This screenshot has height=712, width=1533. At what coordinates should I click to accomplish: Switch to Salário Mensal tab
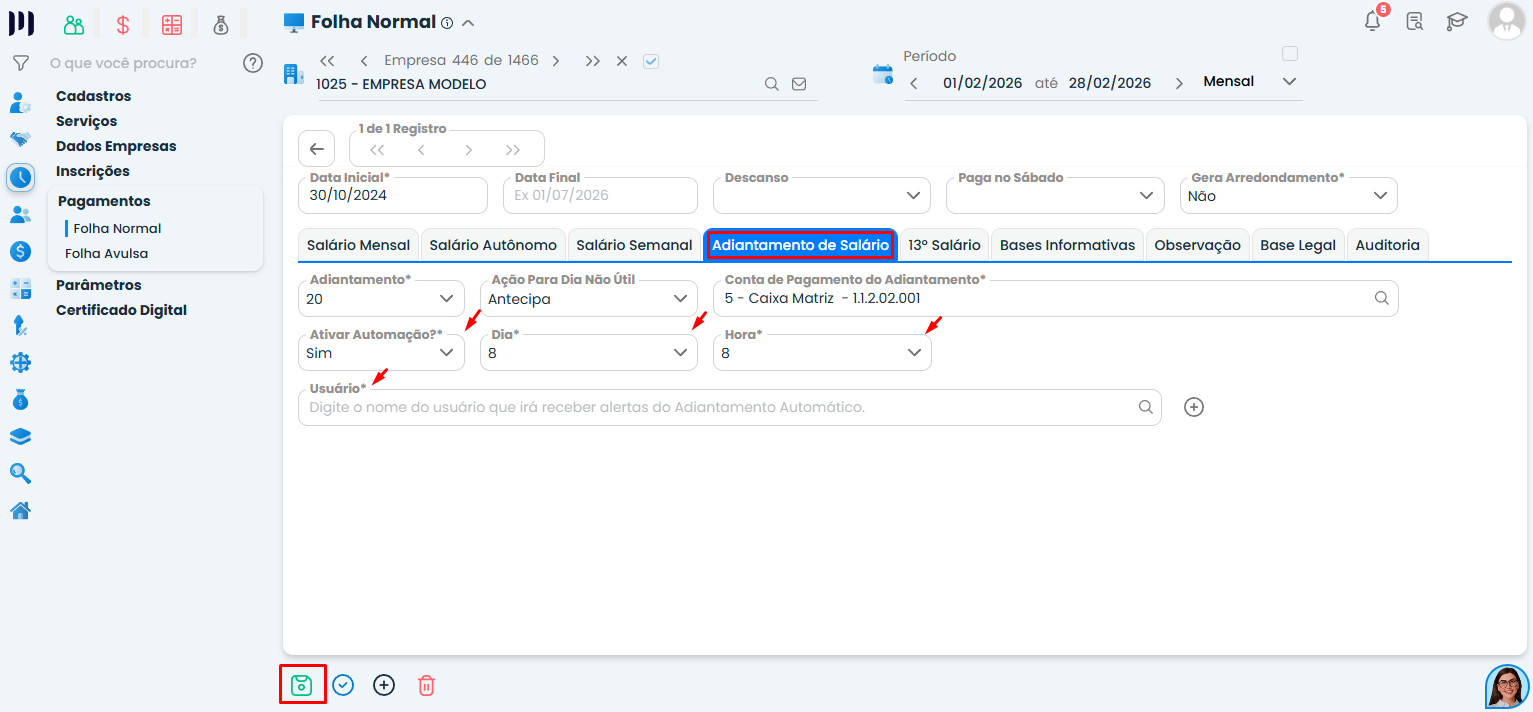(x=358, y=245)
